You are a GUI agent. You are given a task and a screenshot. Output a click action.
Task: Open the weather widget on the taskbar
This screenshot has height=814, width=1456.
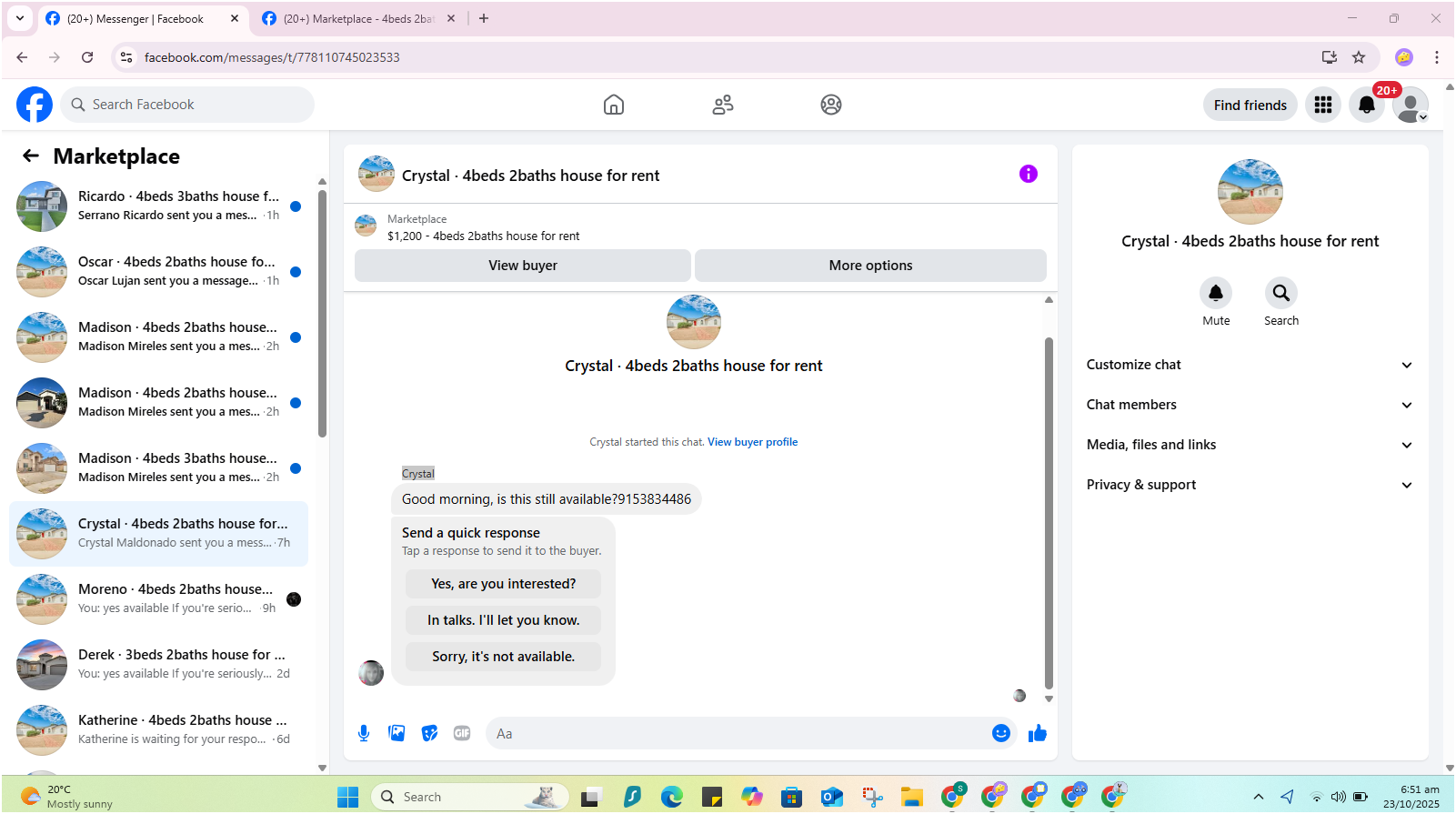pos(67,797)
